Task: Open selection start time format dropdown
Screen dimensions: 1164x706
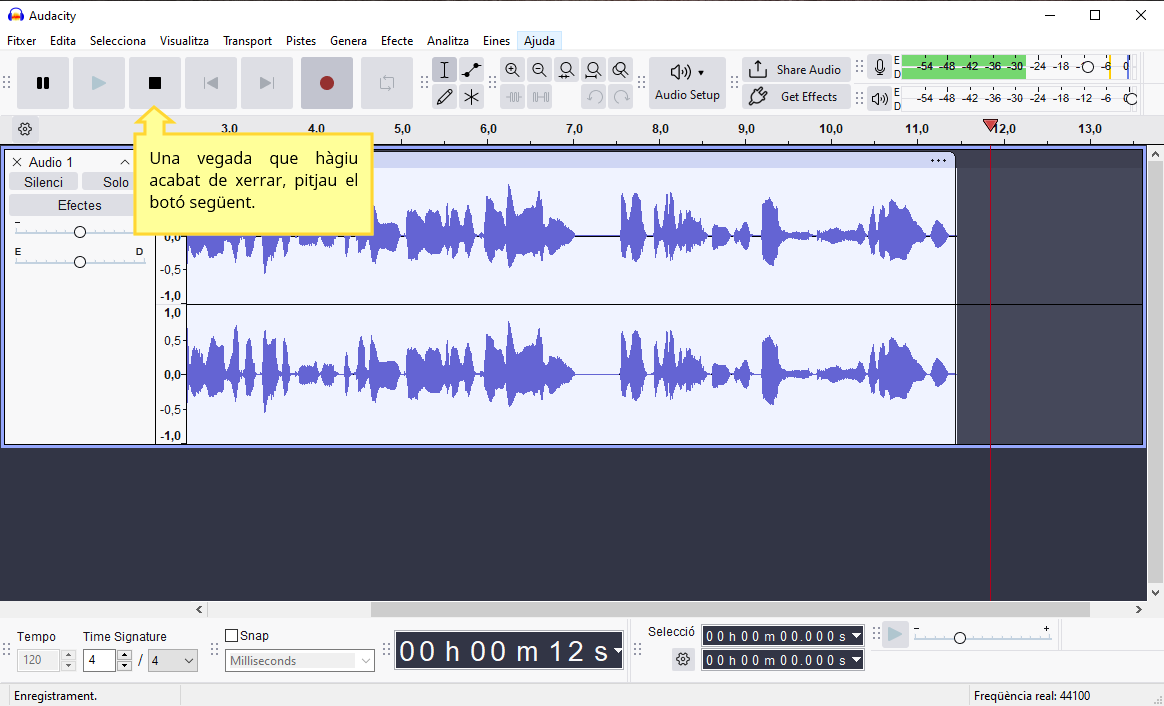Action: click(x=857, y=635)
